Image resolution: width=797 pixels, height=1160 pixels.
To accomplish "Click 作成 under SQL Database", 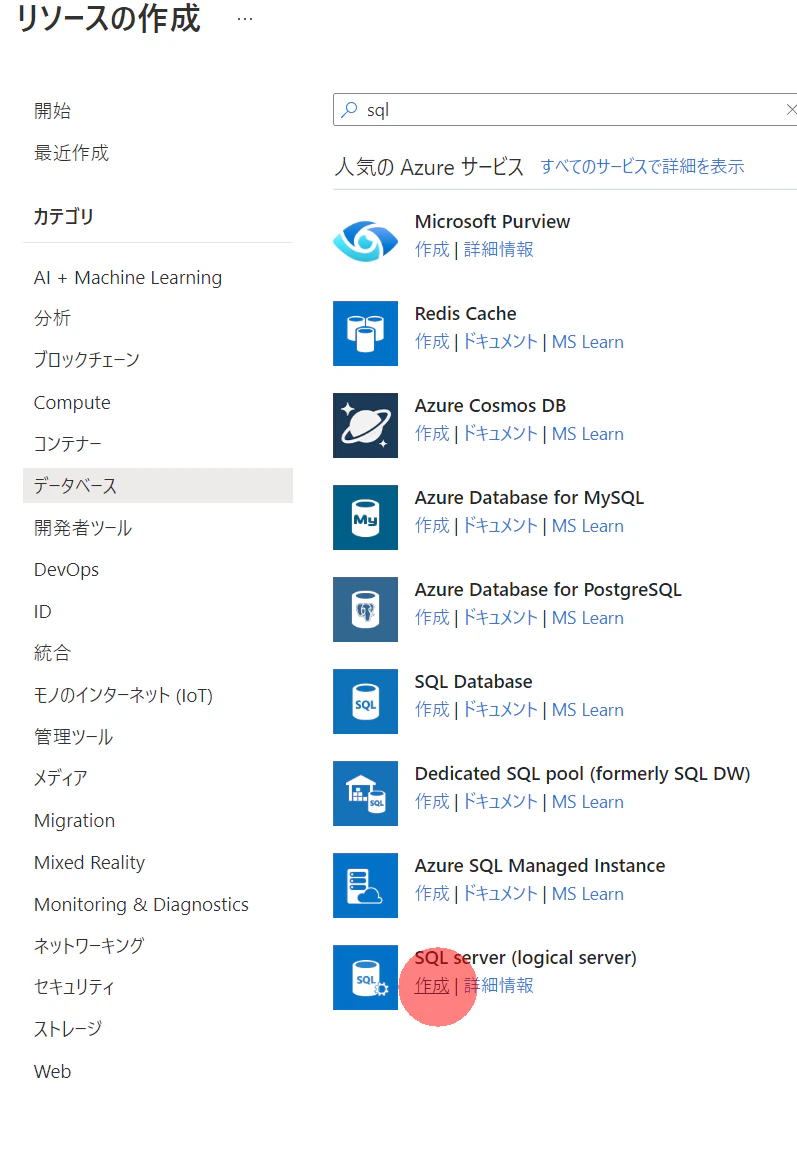I will click(432, 709).
